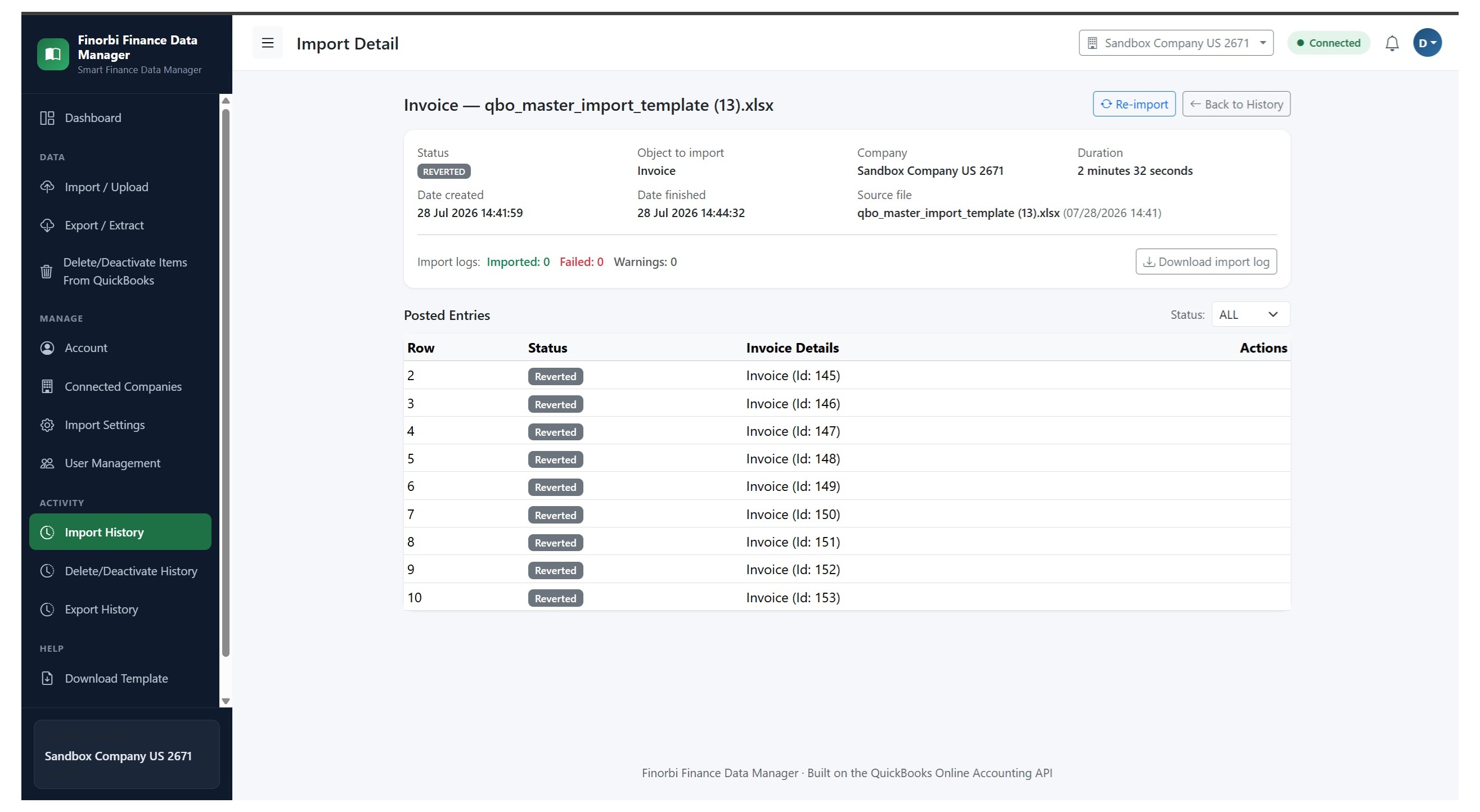Image resolution: width=1480 pixels, height=812 pixels.
Task: Click the Import History clock icon
Action: tap(47, 533)
